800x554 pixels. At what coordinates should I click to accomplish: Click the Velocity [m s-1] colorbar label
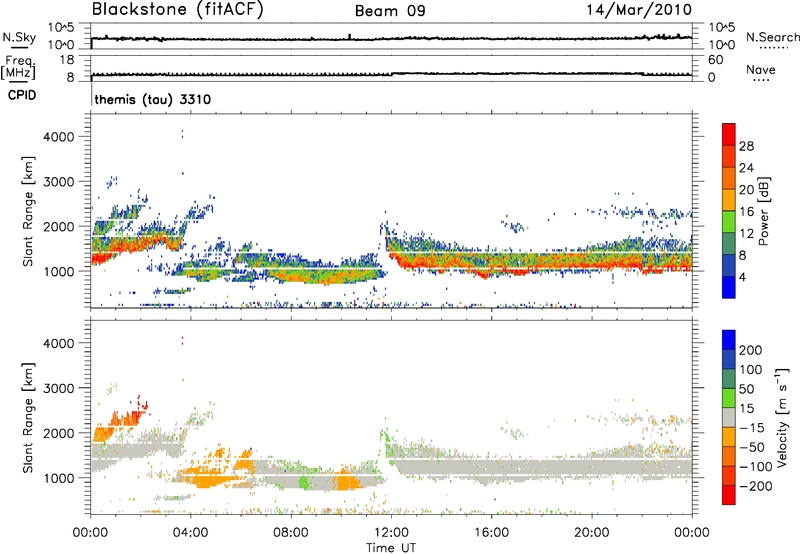(x=782, y=417)
